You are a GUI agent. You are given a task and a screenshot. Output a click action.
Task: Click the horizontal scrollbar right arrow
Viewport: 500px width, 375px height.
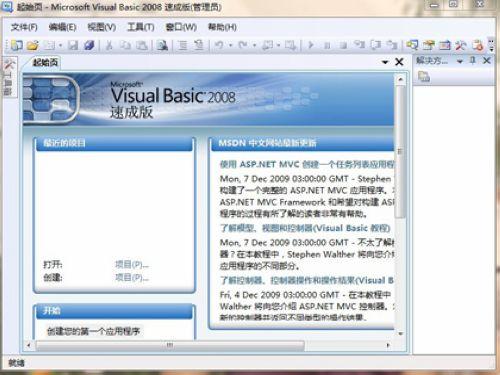tap(388, 345)
